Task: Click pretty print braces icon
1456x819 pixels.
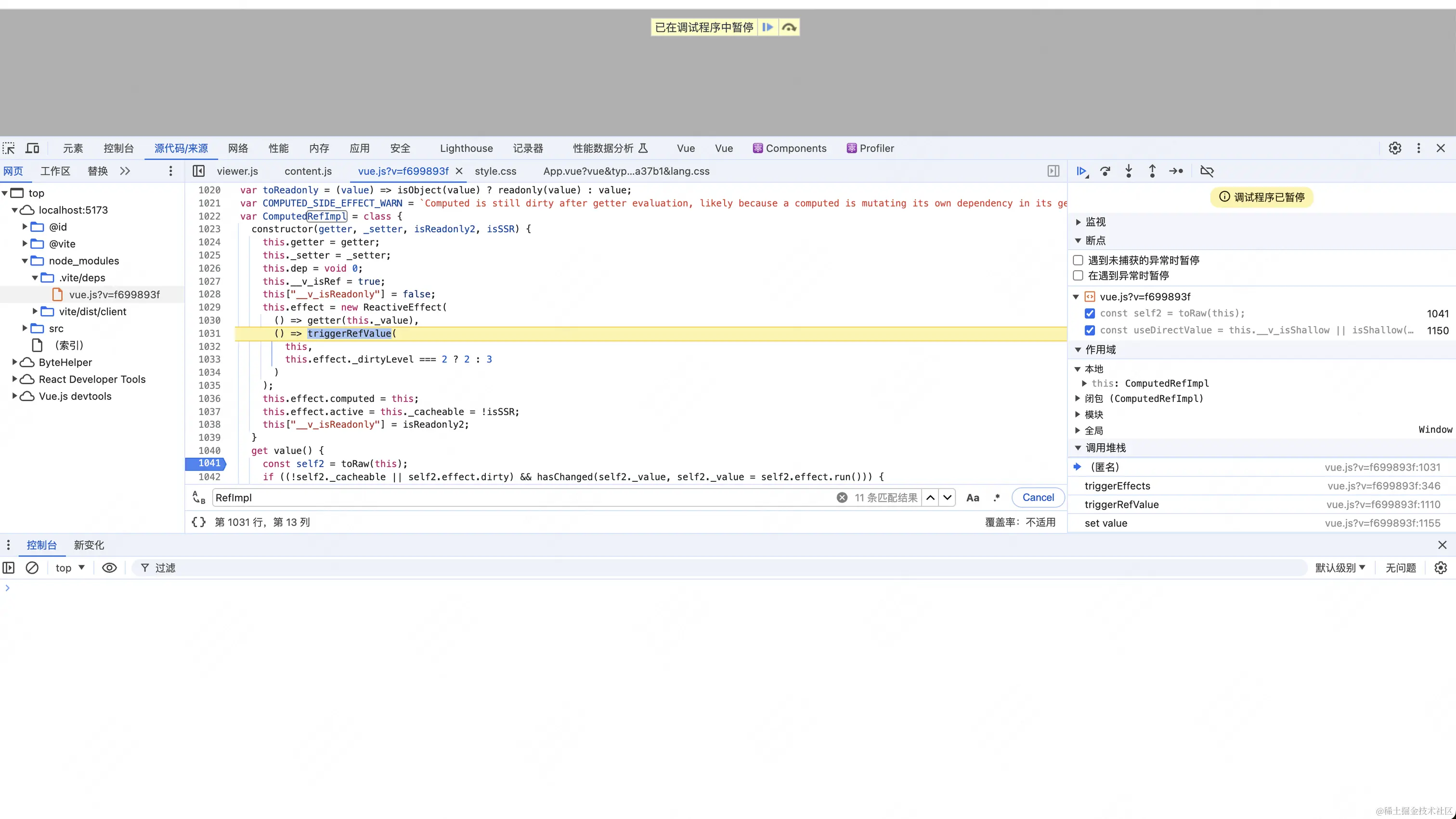Action: point(198,522)
